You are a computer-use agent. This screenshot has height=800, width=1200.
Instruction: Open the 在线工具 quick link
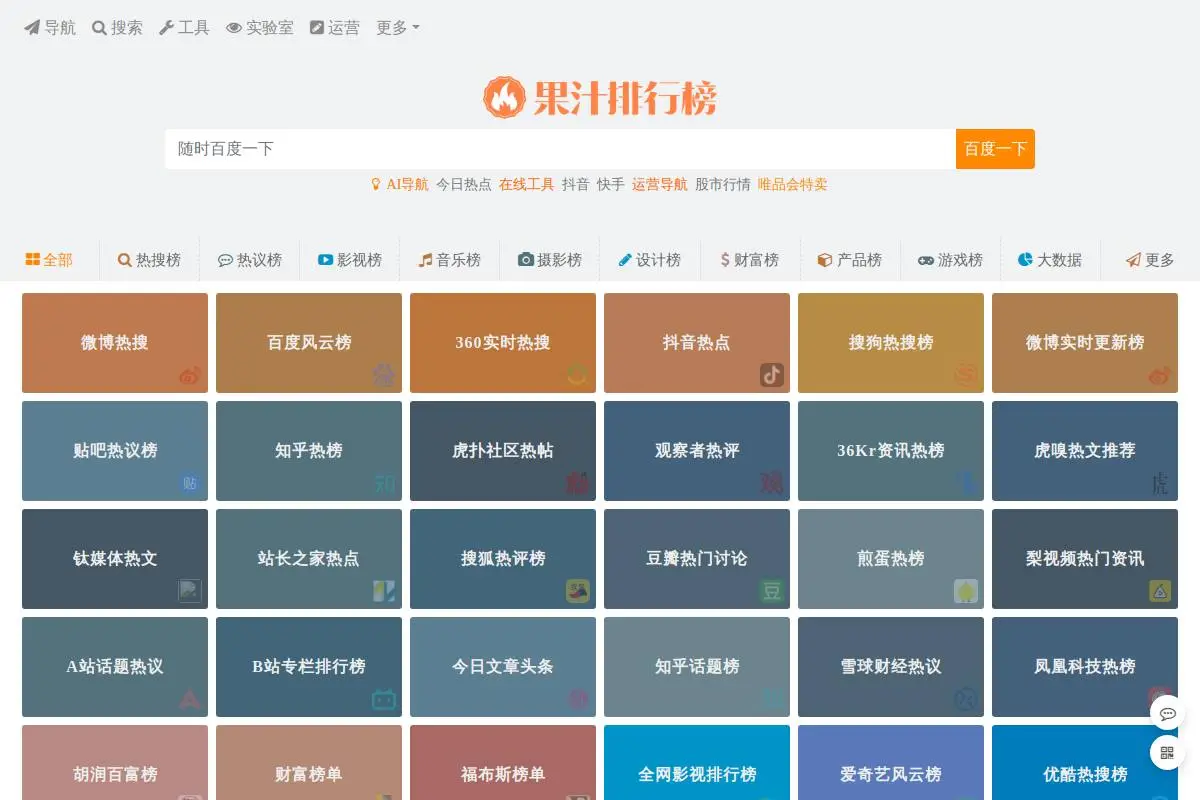point(527,185)
